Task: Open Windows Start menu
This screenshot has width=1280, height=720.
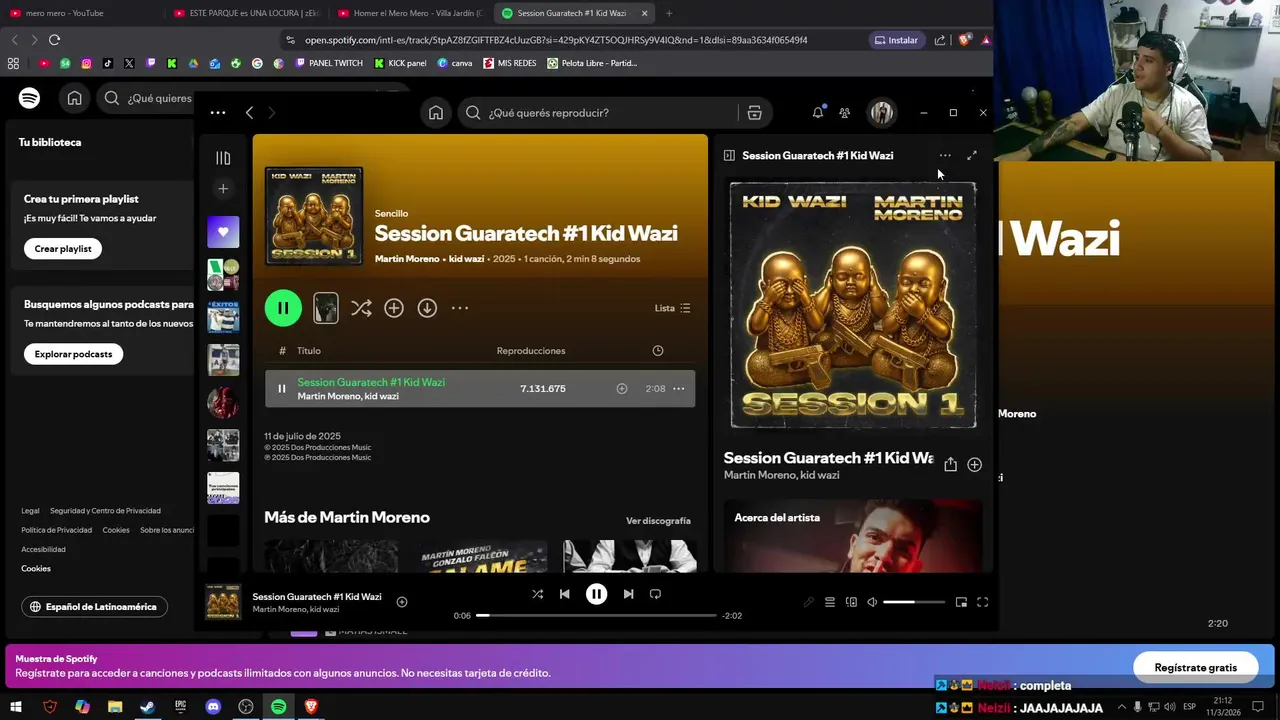Action: click(16, 707)
